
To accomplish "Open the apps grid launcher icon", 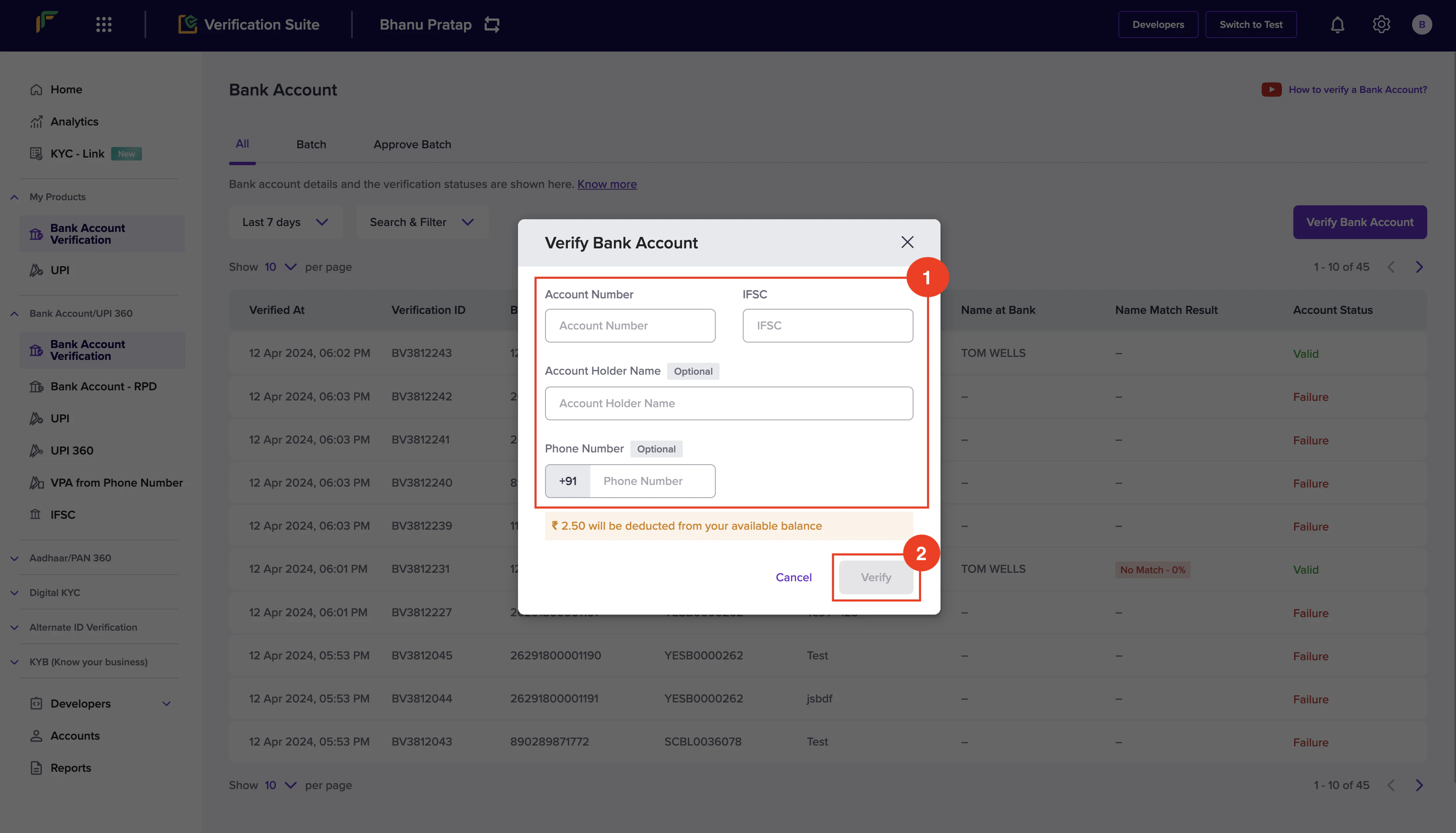I will pyautogui.click(x=104, y=24).
